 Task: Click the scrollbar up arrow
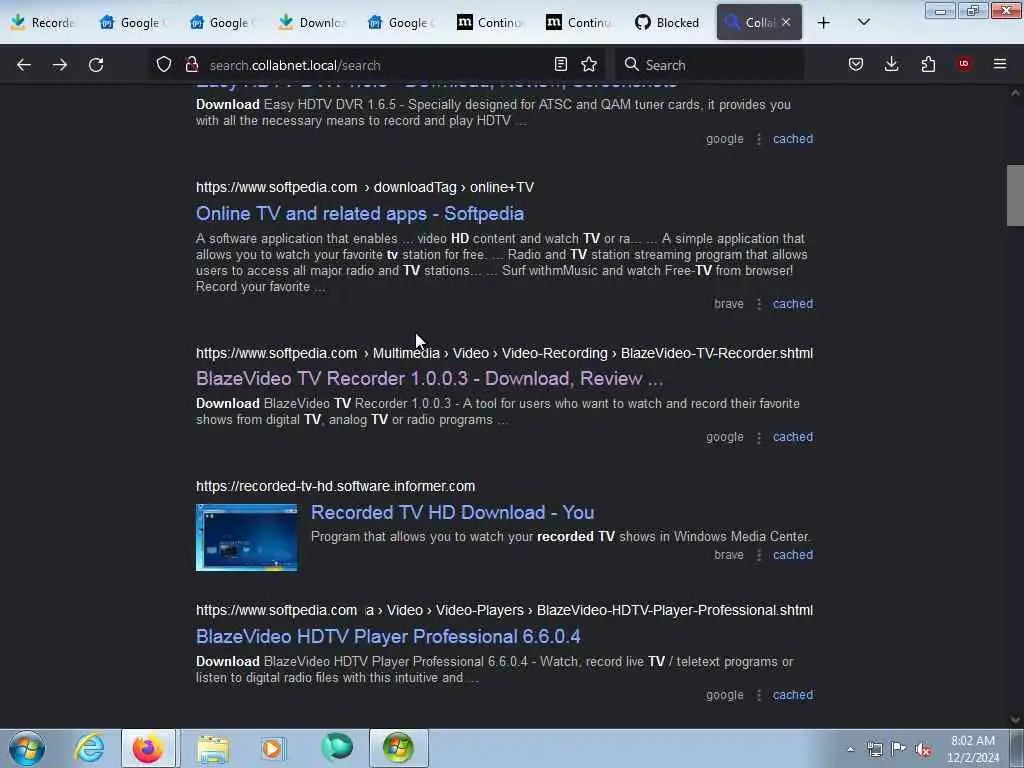pos(1015,93)
